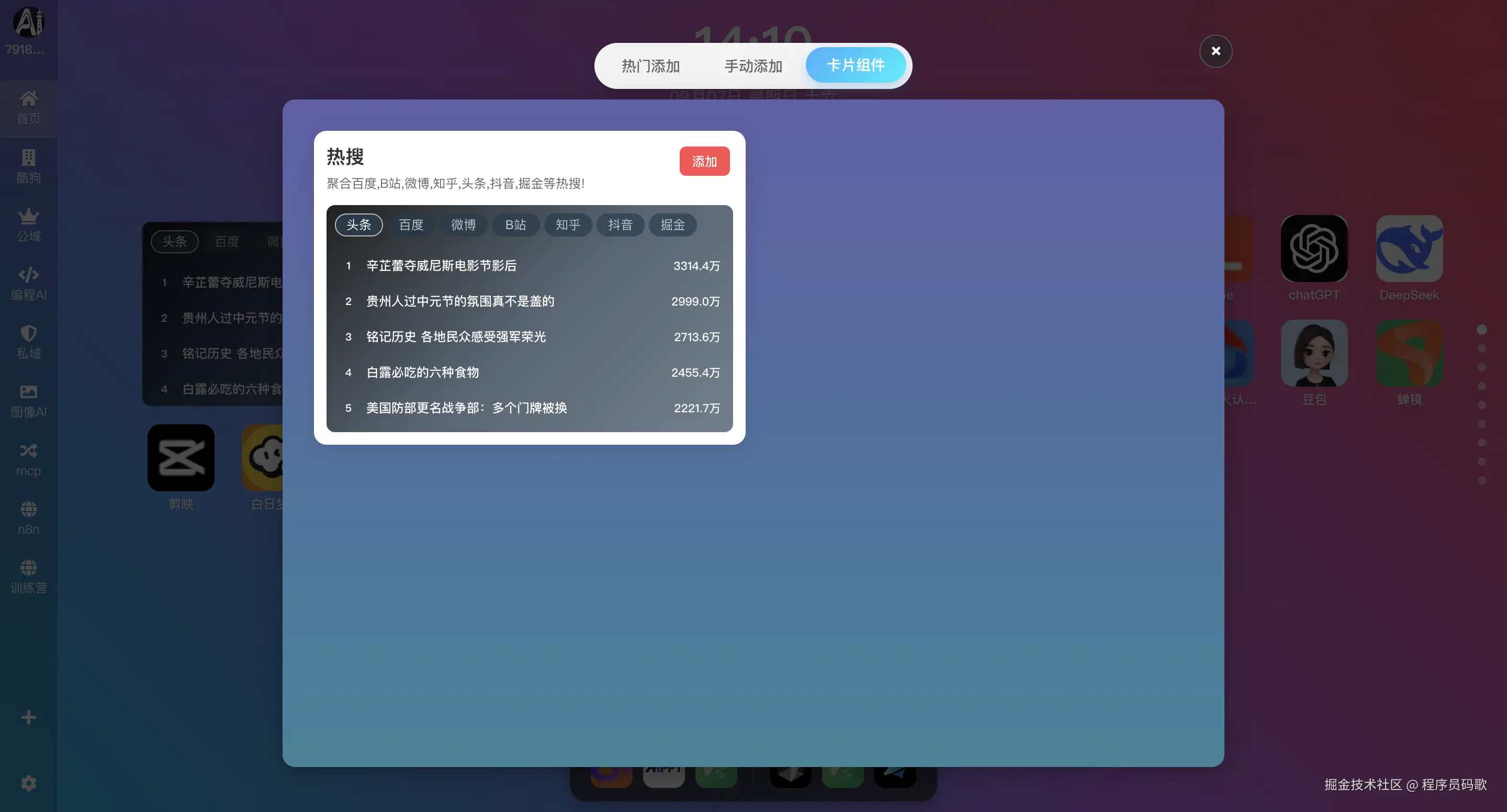
Task: Open the 剪映 app icon
Action: [180, 458]
